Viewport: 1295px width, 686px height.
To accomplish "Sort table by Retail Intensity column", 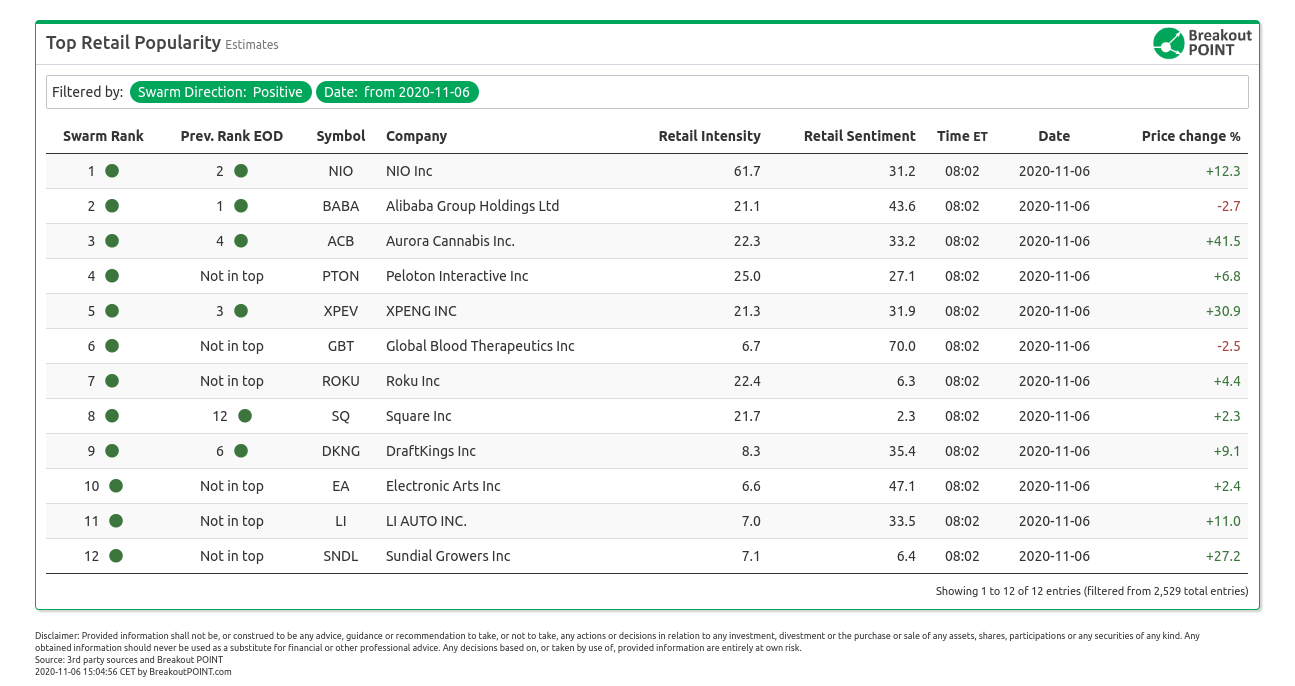I will point(709,136).
